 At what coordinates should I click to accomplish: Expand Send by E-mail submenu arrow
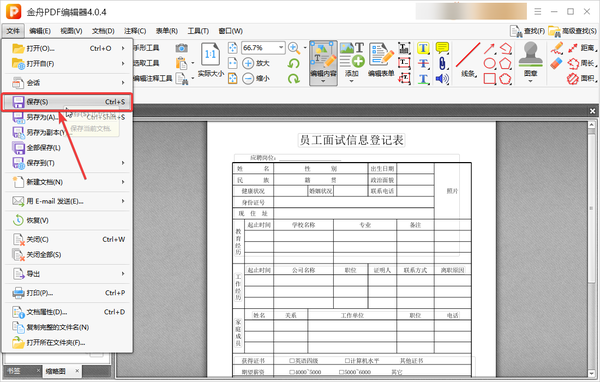[123, 201]
